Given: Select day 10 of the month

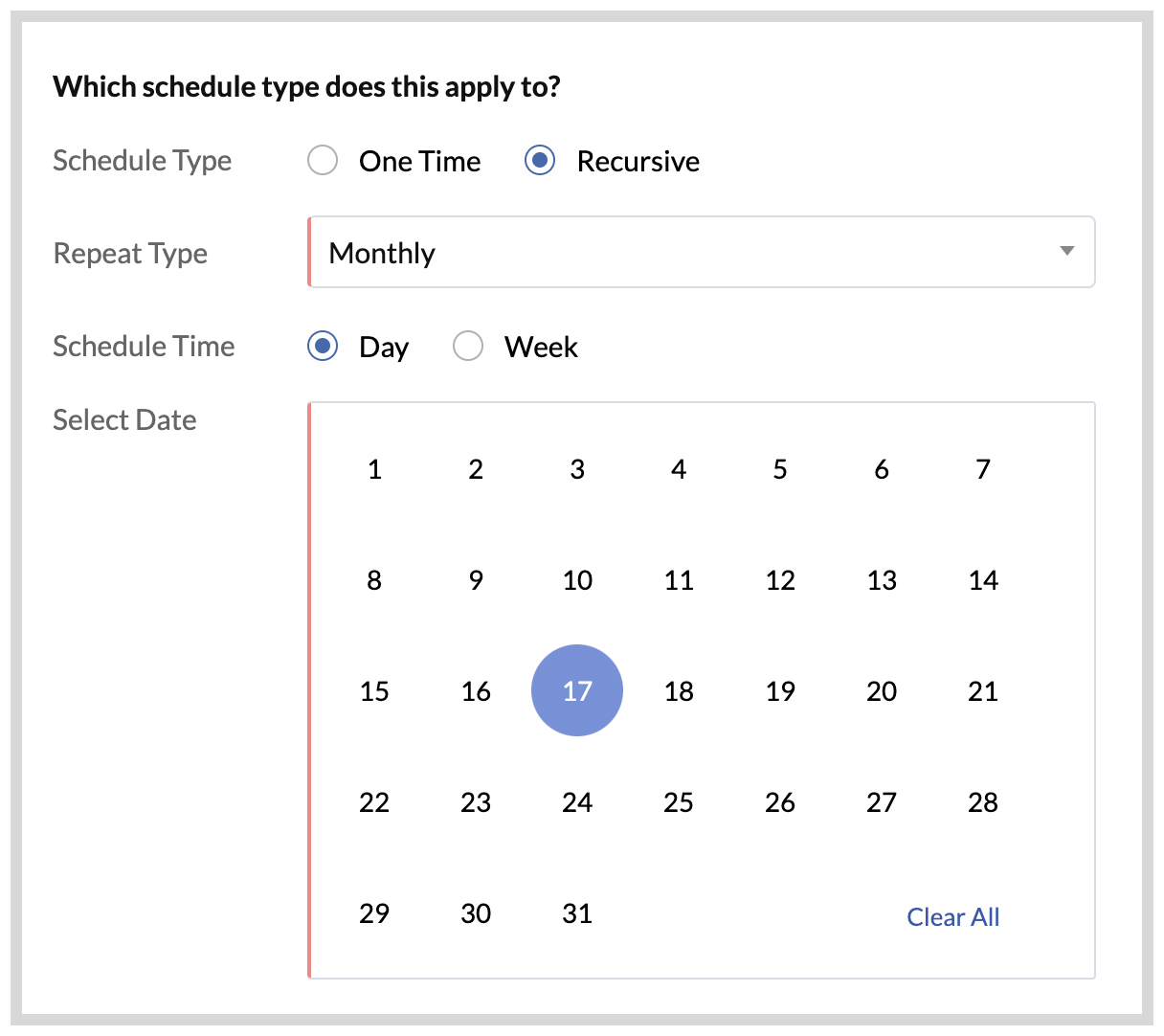Looking at the screenshot, I should (577, 580).
